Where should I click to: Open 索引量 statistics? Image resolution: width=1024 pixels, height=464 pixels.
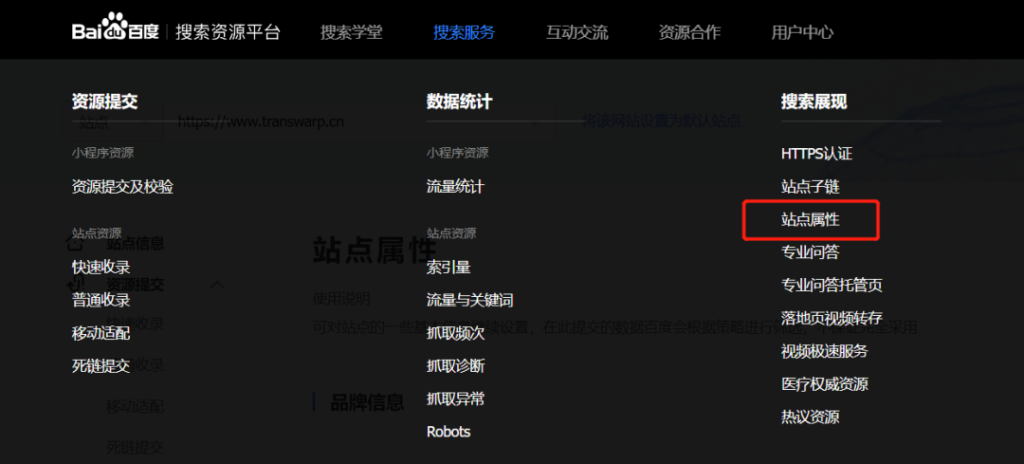coord(449,267)
